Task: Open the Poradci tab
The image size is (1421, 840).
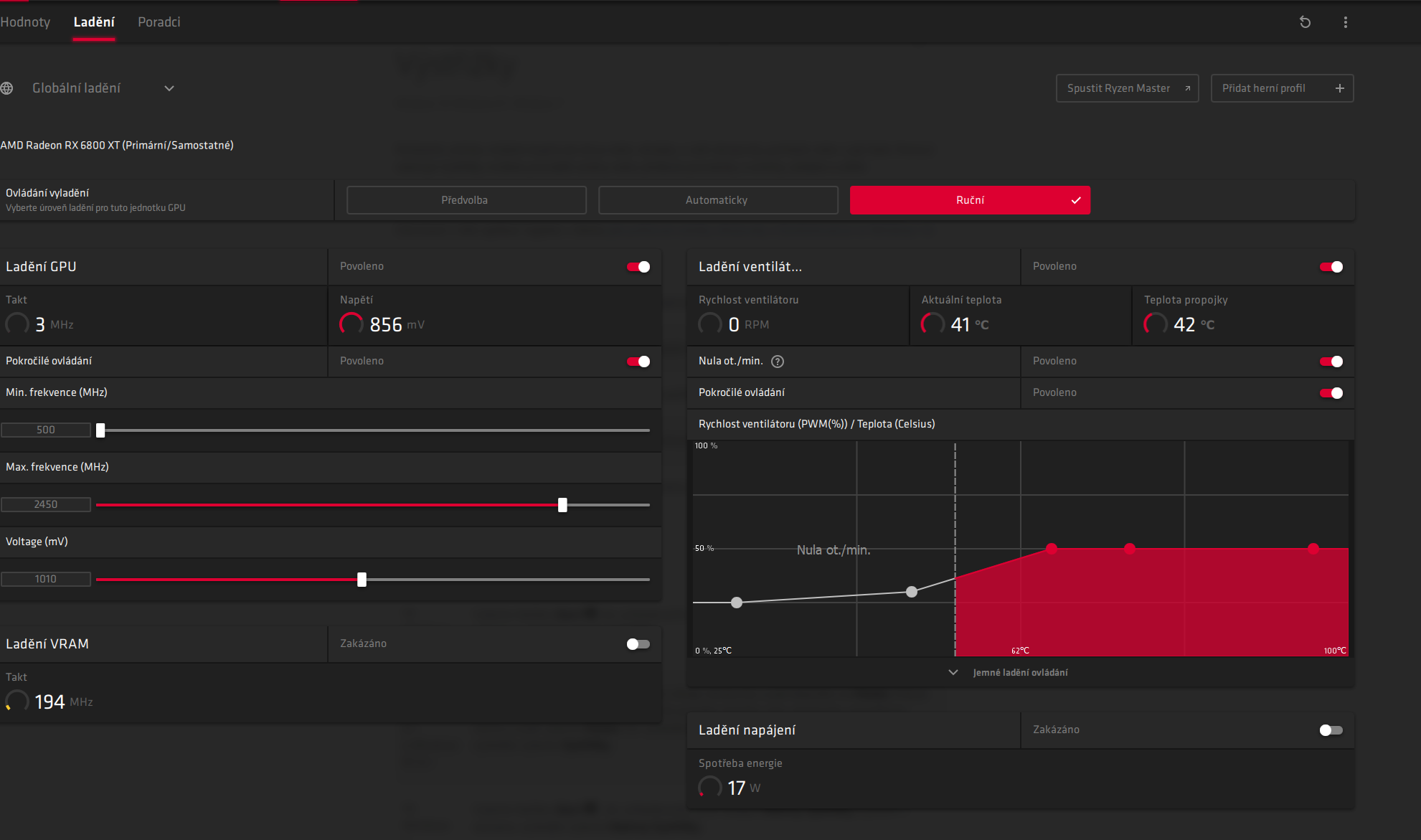Action: (x=159, y=22)
